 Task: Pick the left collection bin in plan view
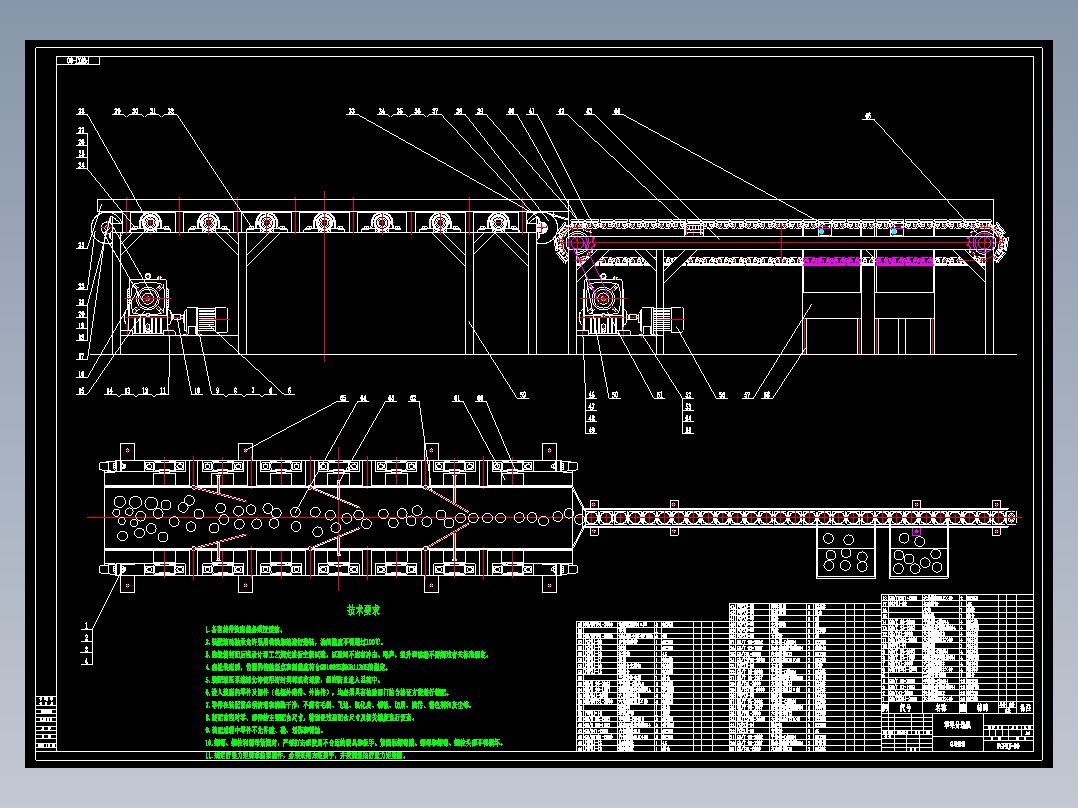pos(846,552)
